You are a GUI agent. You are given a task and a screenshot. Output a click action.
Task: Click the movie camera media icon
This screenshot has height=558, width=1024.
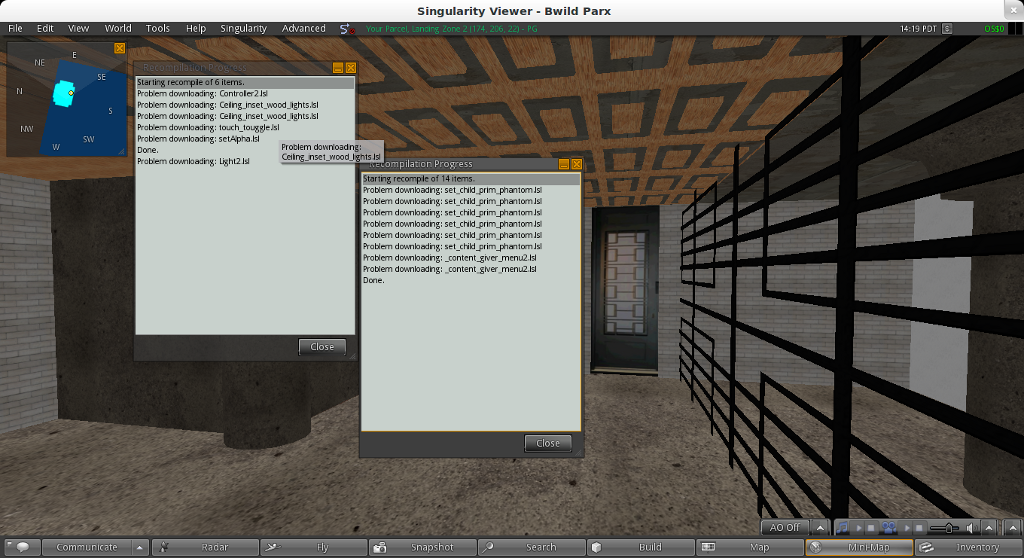tap(889, 527)
